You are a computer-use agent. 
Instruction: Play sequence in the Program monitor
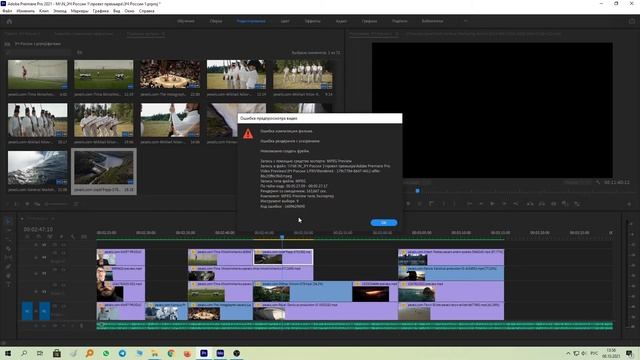pos(492,204)
